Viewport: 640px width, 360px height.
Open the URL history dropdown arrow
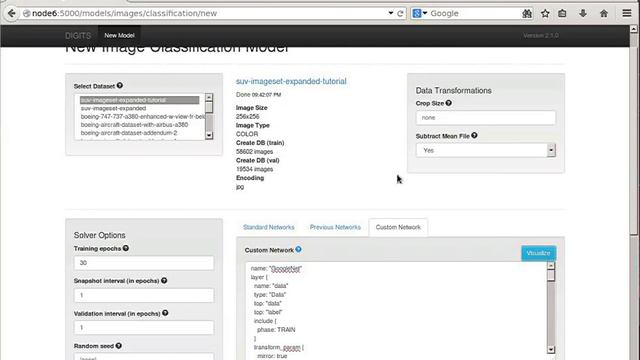tap(391, 13)
